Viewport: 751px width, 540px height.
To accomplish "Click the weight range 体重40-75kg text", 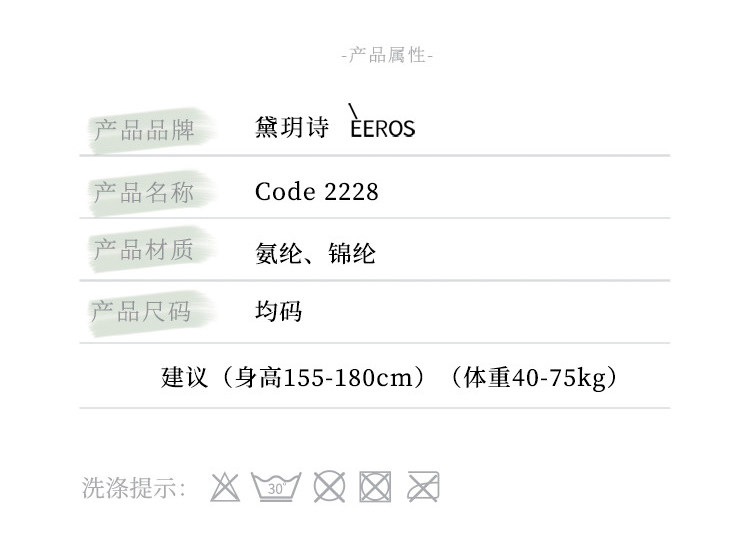I will (534, 379).
